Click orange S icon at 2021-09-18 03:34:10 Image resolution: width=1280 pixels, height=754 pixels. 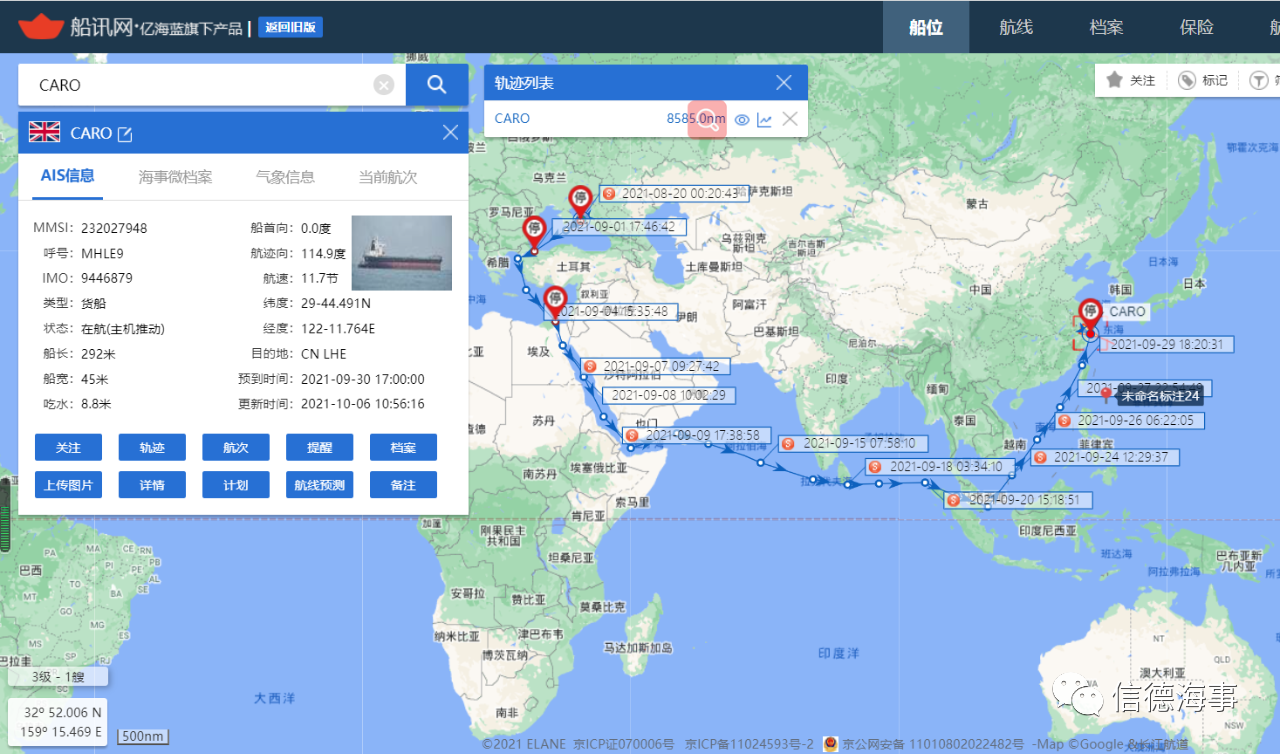pyautogui.click(x=875, y=467)
